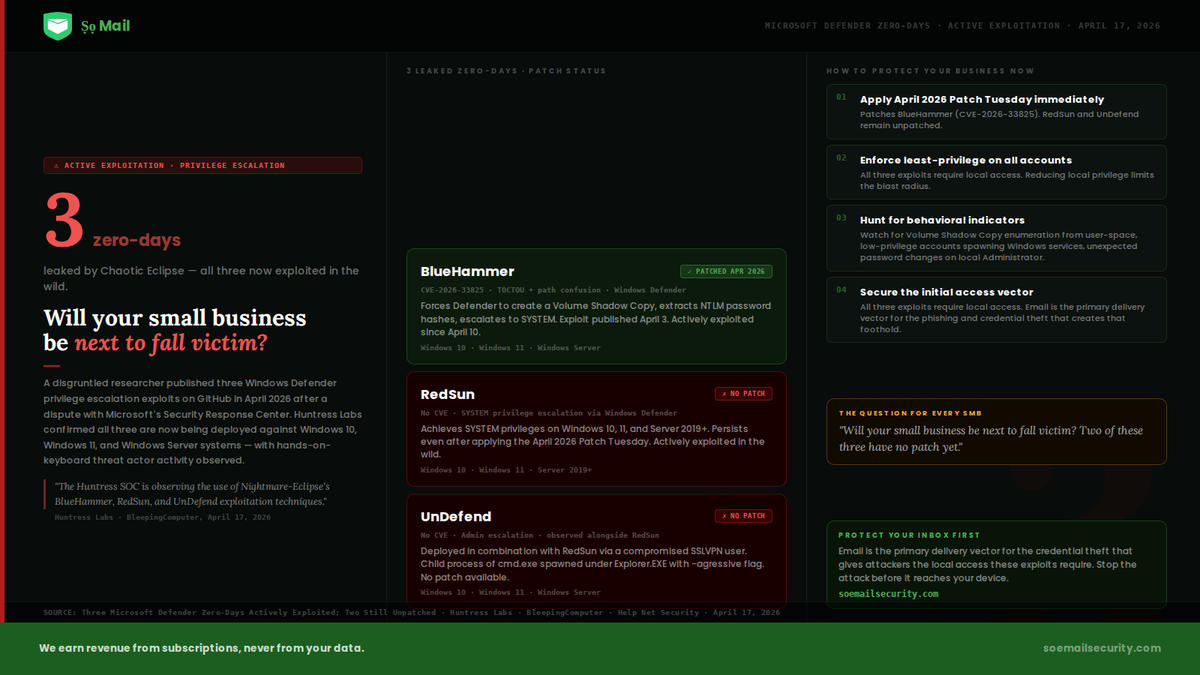
Task: Click the red "zero-days" label beside the 3
Action: 137,240
